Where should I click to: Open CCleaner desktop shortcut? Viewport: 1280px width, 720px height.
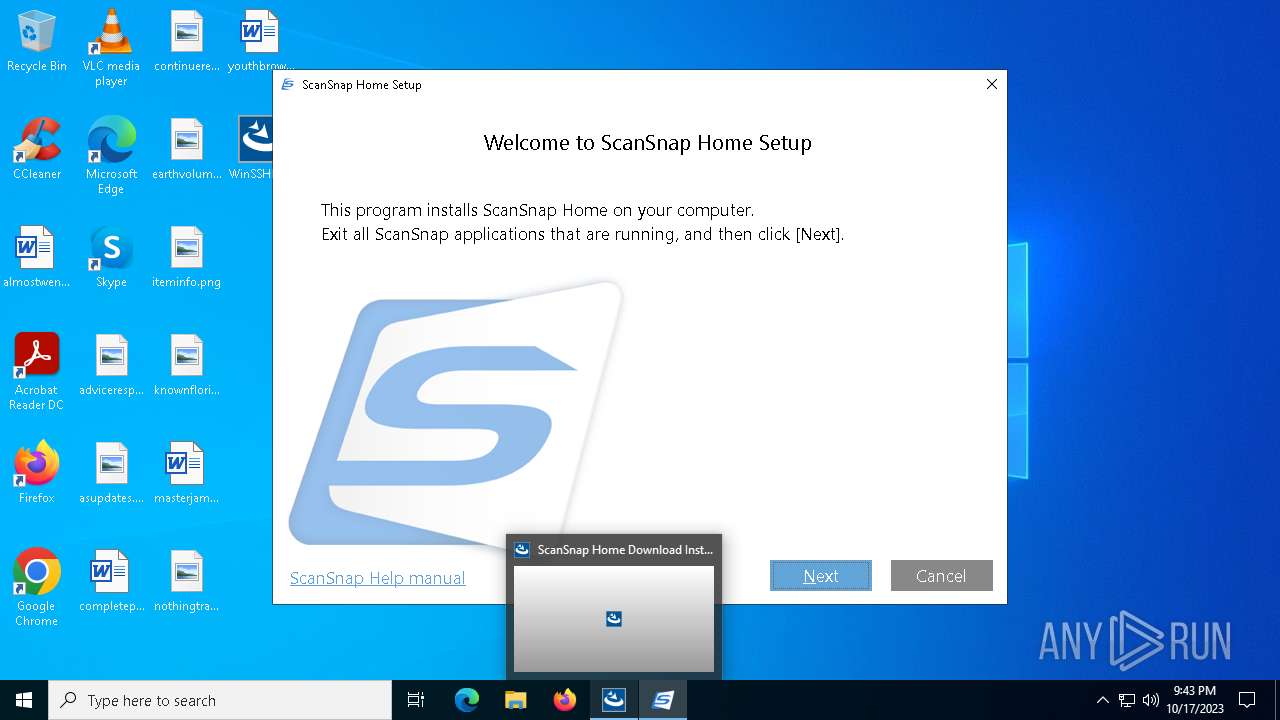pos(37,150)
